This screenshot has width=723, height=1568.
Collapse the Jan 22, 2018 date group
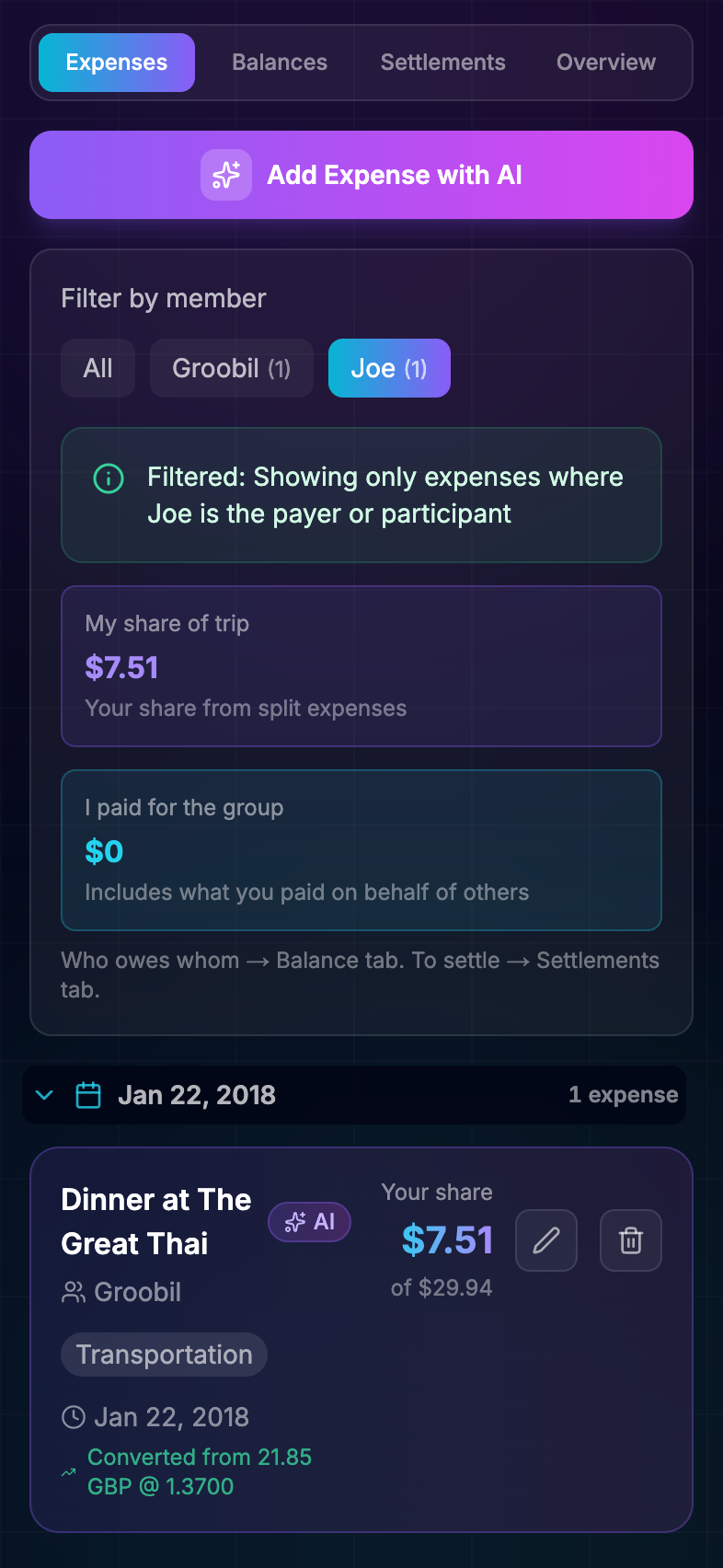(x=44, y=1095)
